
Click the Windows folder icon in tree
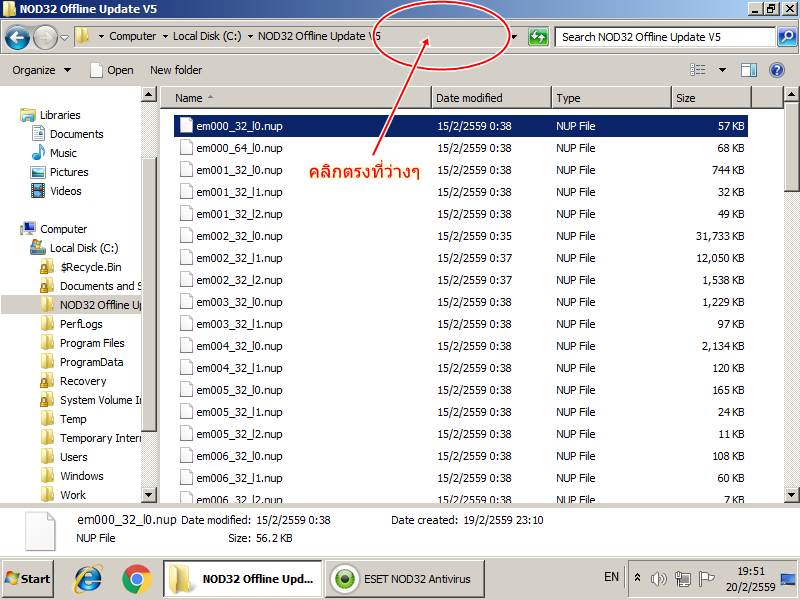(x=47, y=476)
